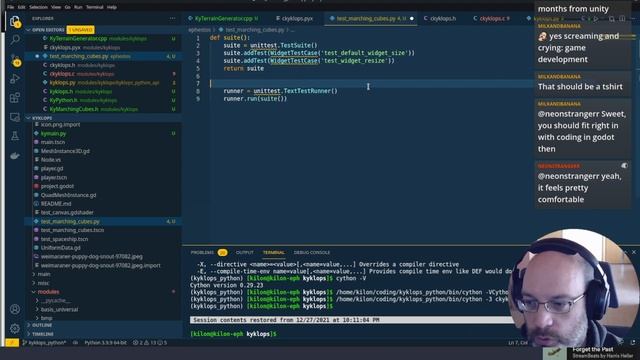640x360 pixels.
Task: Open test_spaceship.tscn in the file tree
Action: point(64,239)
